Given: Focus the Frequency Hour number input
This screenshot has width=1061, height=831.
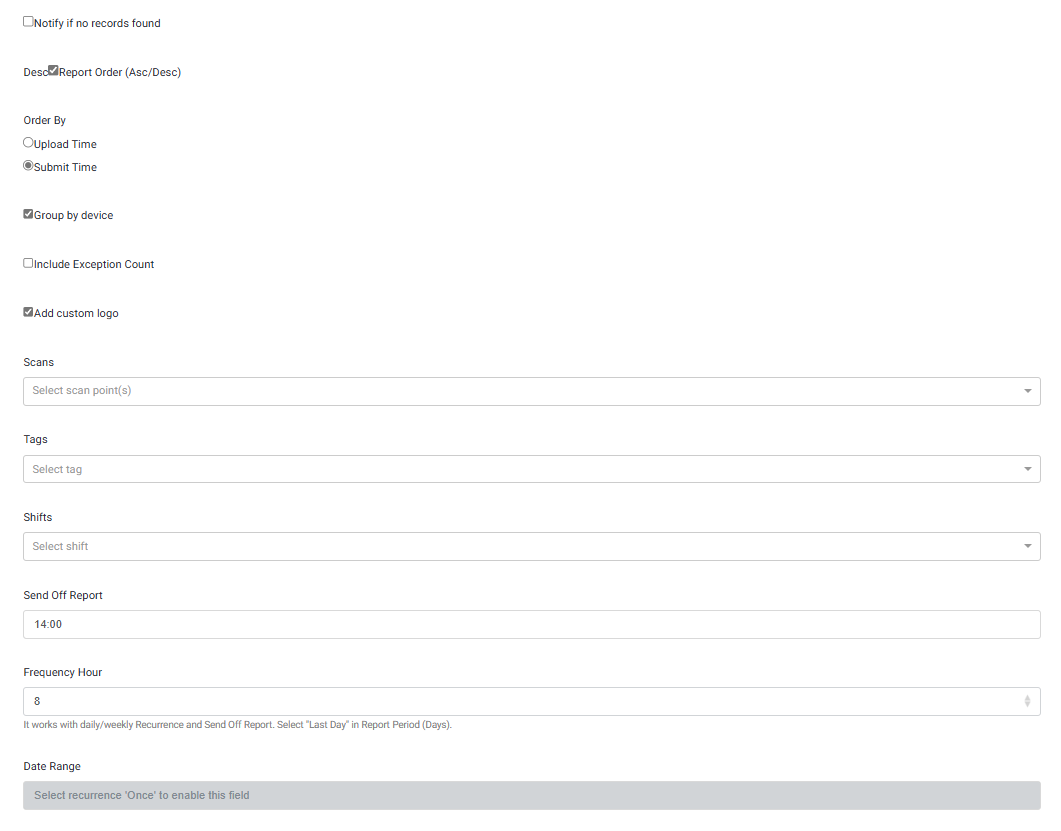Looking at the screenshot, I should (500, 702).
